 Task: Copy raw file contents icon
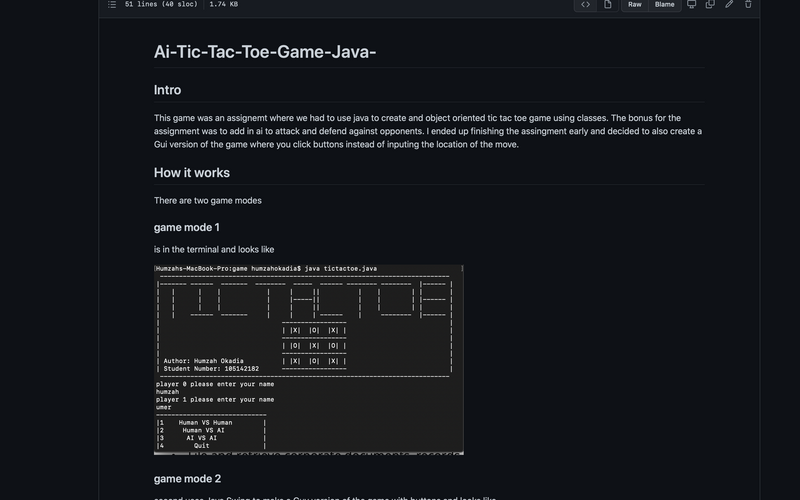[710, 5]
